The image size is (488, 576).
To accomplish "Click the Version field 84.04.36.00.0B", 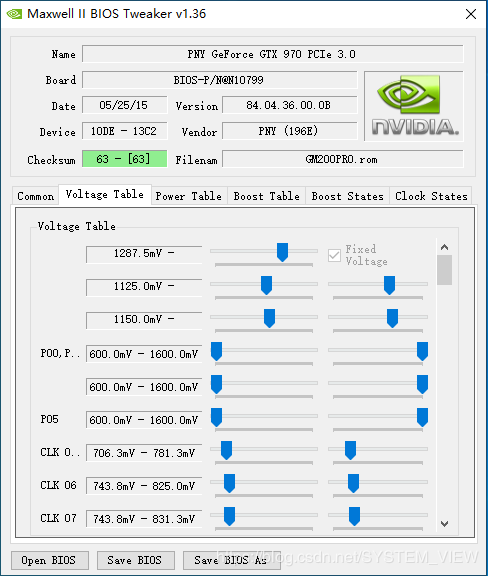I will coord(290,105).
